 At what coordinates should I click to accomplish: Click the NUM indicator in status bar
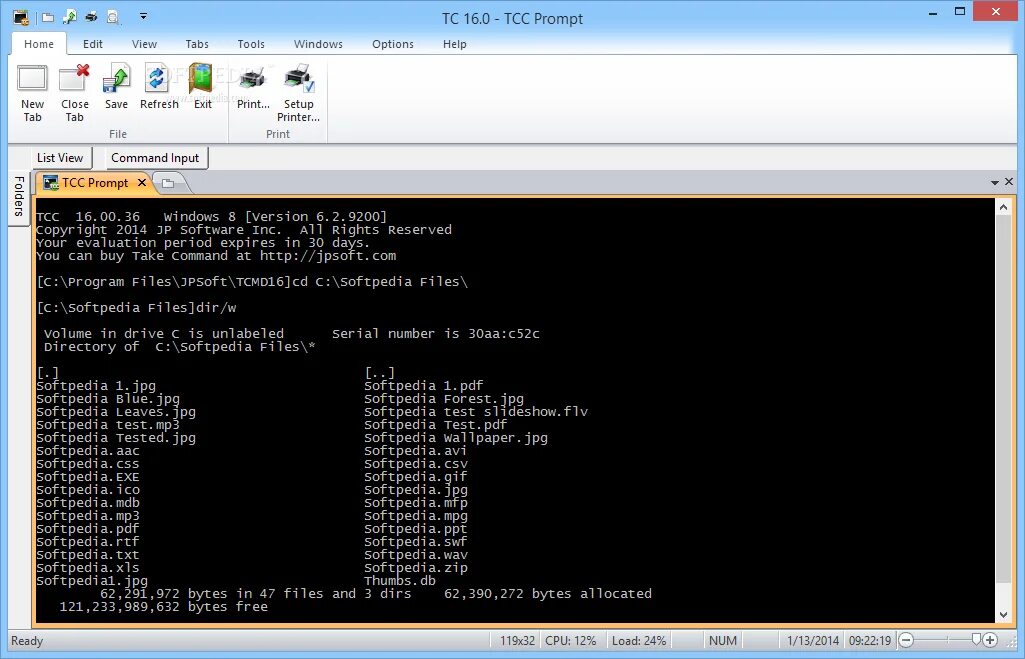[722, 641]
